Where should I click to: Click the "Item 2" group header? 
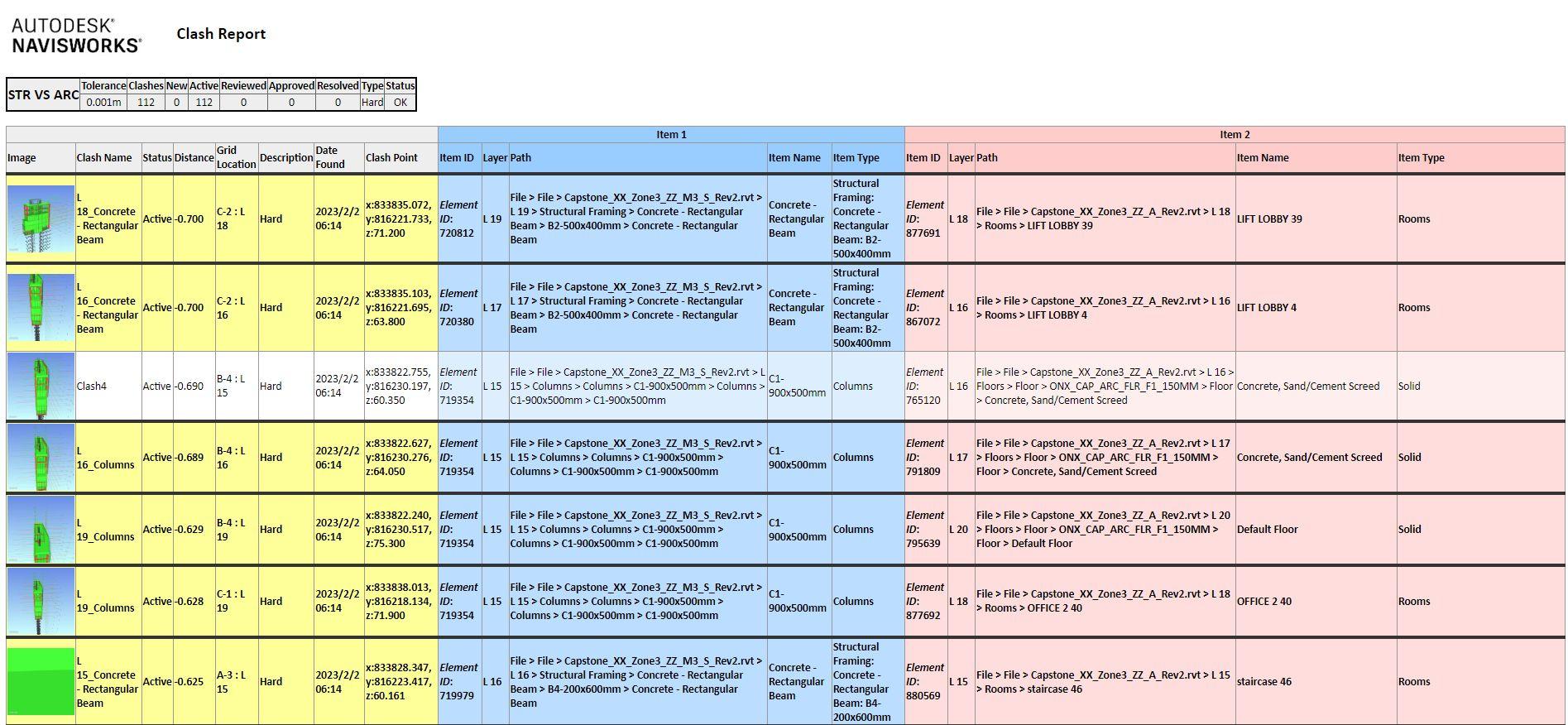(x=1235, y=134)
